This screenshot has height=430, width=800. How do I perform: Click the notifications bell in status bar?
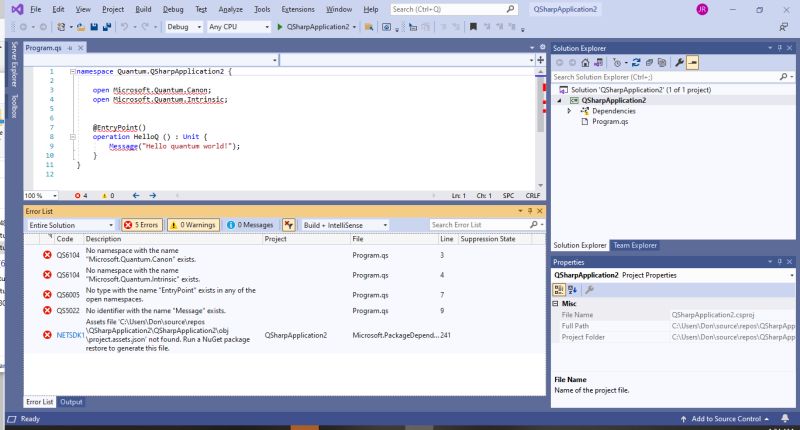pyautogui.click(x=785, y=419)
